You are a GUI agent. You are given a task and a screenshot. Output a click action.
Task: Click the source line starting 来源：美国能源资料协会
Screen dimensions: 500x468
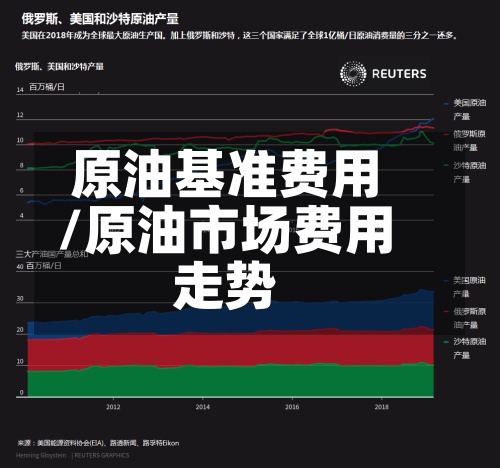tap(98, 443)
